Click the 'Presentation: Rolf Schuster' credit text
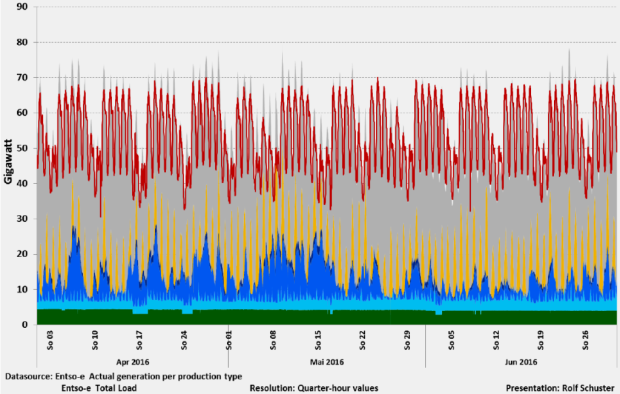 click(x=560, y=388)
